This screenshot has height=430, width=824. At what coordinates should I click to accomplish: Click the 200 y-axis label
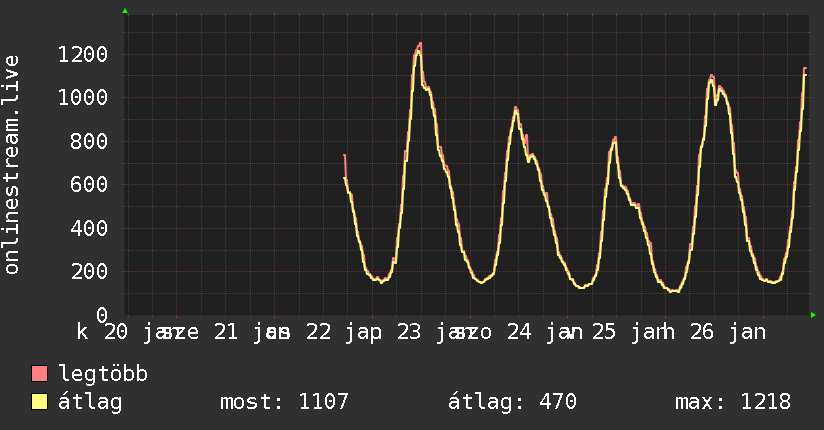click(89, 272)
